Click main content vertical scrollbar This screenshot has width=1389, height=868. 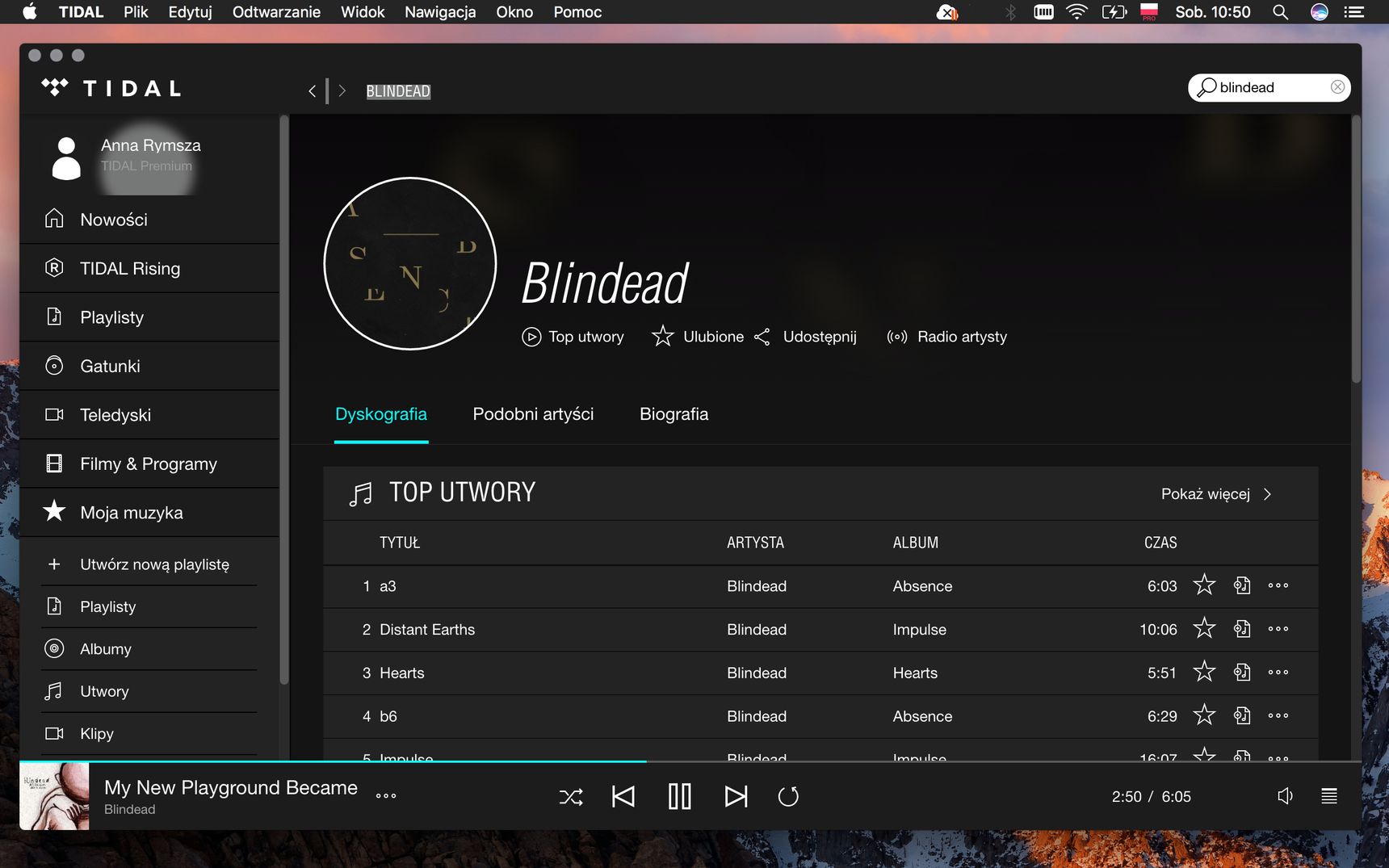tap(1356, 249)
